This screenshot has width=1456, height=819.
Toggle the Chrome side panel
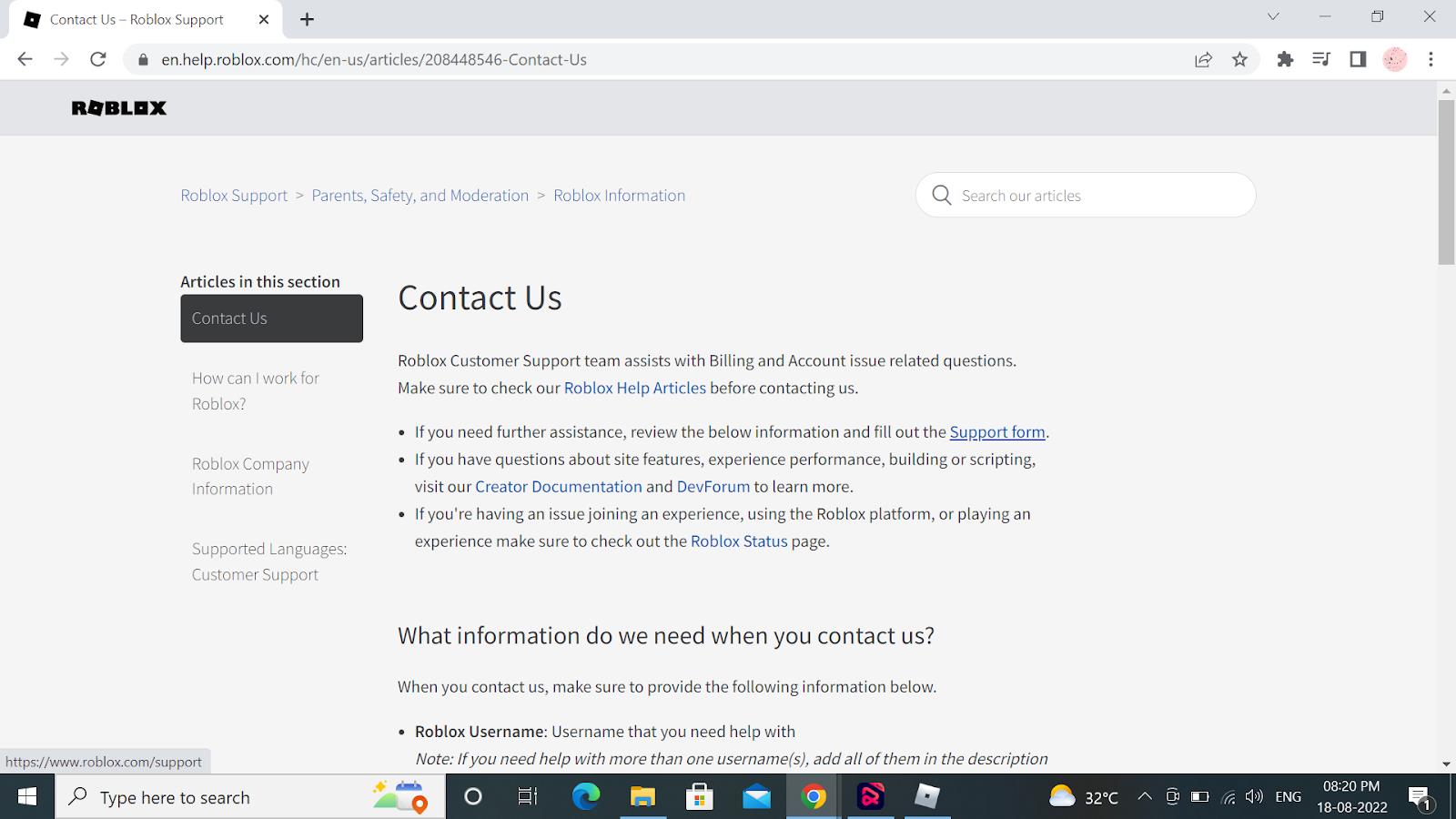coord(1358,59)
